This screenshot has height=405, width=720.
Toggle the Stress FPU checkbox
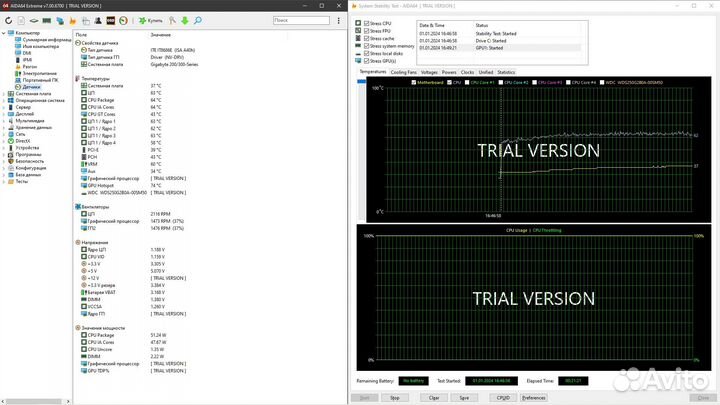point(366,31)
